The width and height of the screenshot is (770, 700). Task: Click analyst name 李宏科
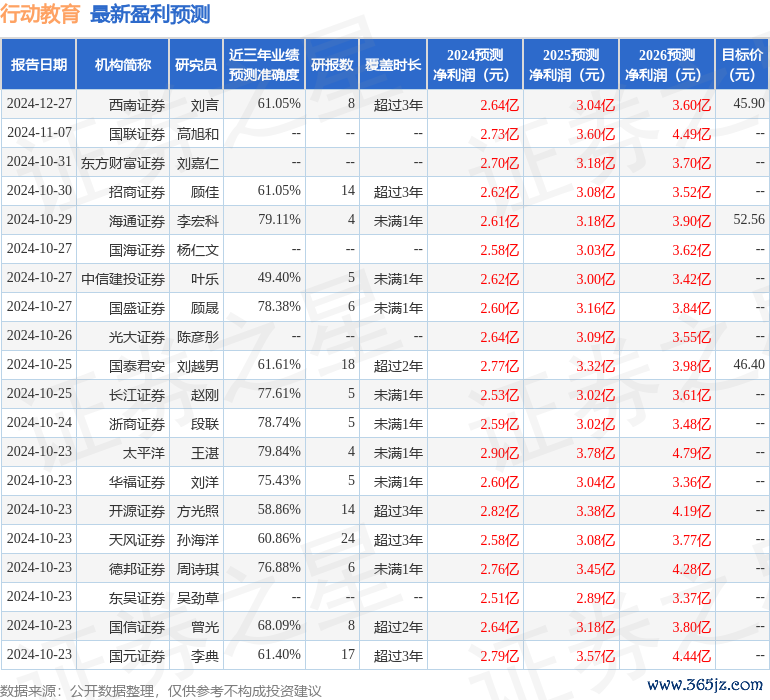[197, 221]
